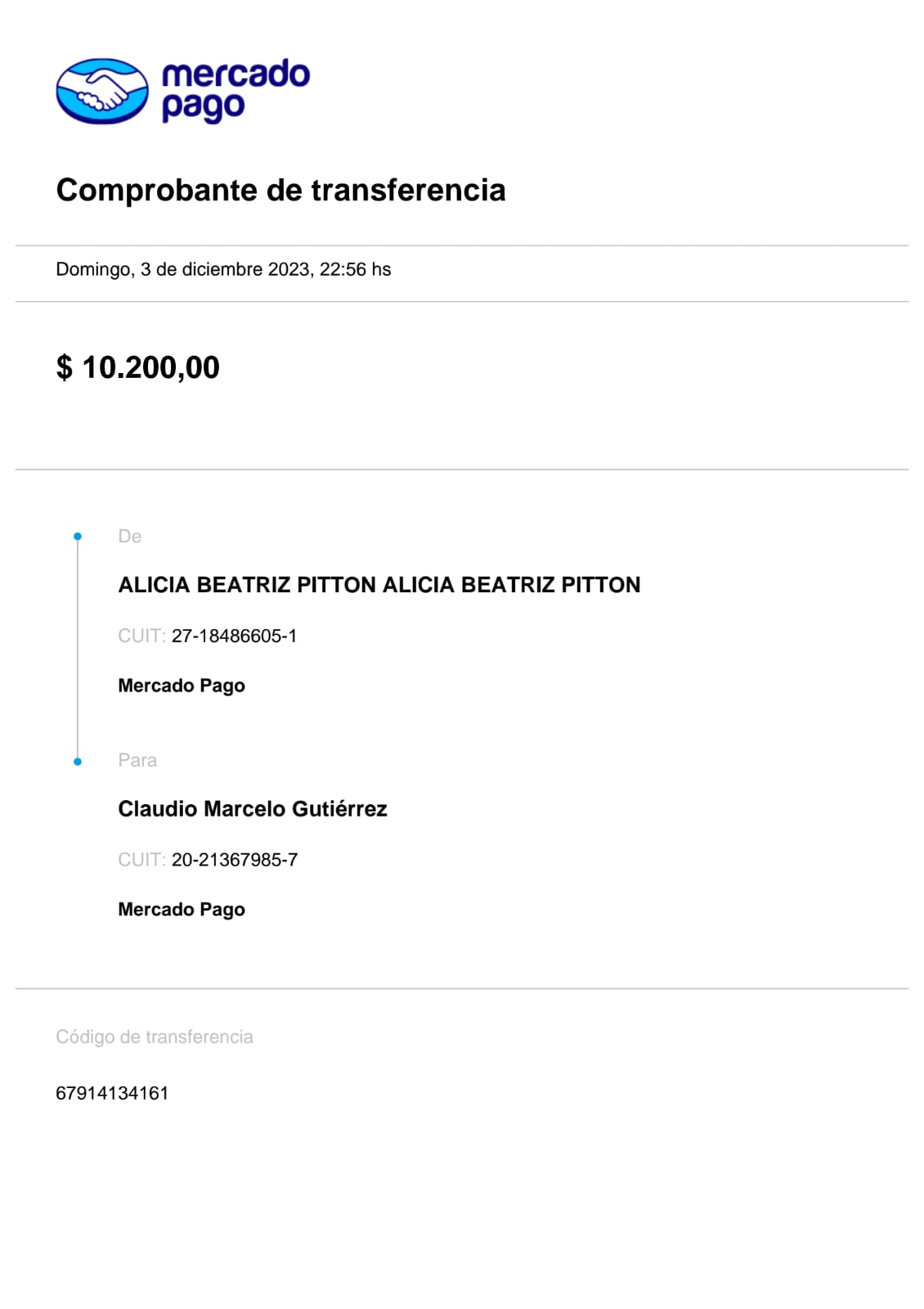The height and width of the screenshot is (1309, 924).
Task: Click the "Código de transferencia" label
Action: click(x=154, y=1037)
